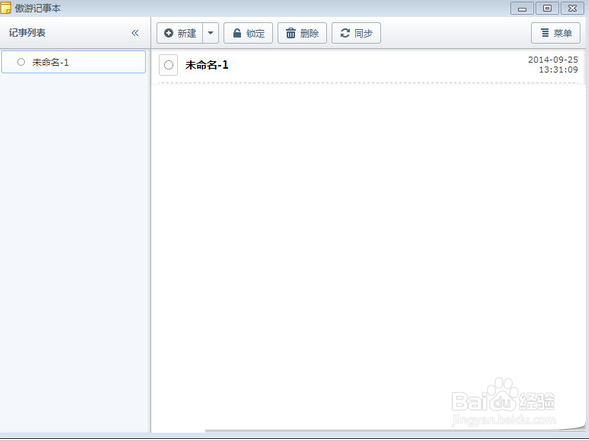The width and height of the screenshot is (589, 441).
Task: Open the 菜单 menu
Action: pos(556,33)
